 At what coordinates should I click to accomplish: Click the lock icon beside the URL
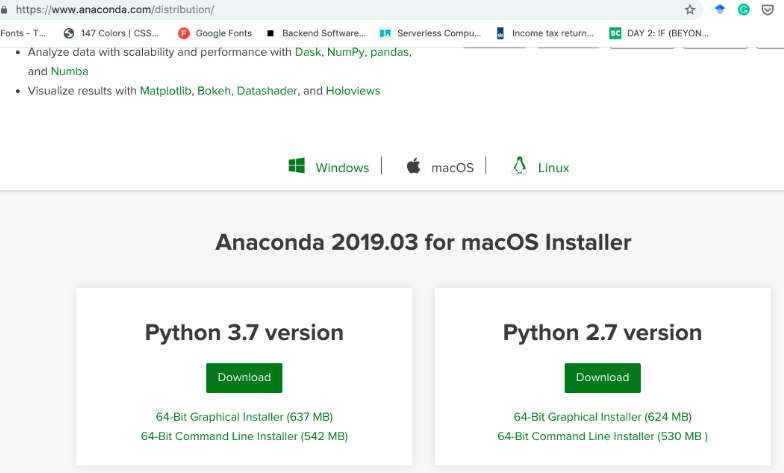pyautogui.click(x=4, y=10)
